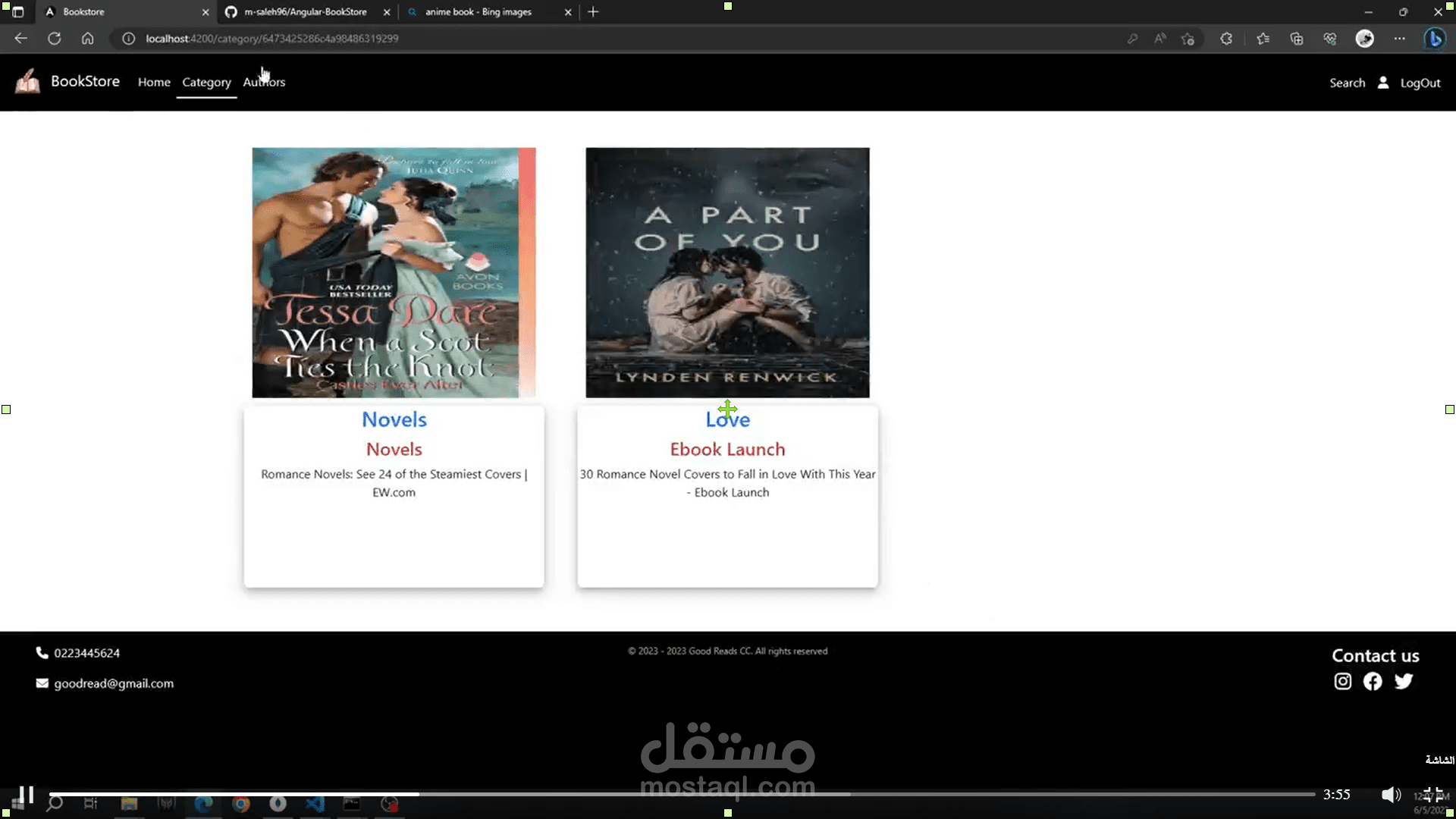Image resolution: width=1456 pixels, height=819 pixels.
Task: Go to the Home navigation link
Action: tap(154, 82)
